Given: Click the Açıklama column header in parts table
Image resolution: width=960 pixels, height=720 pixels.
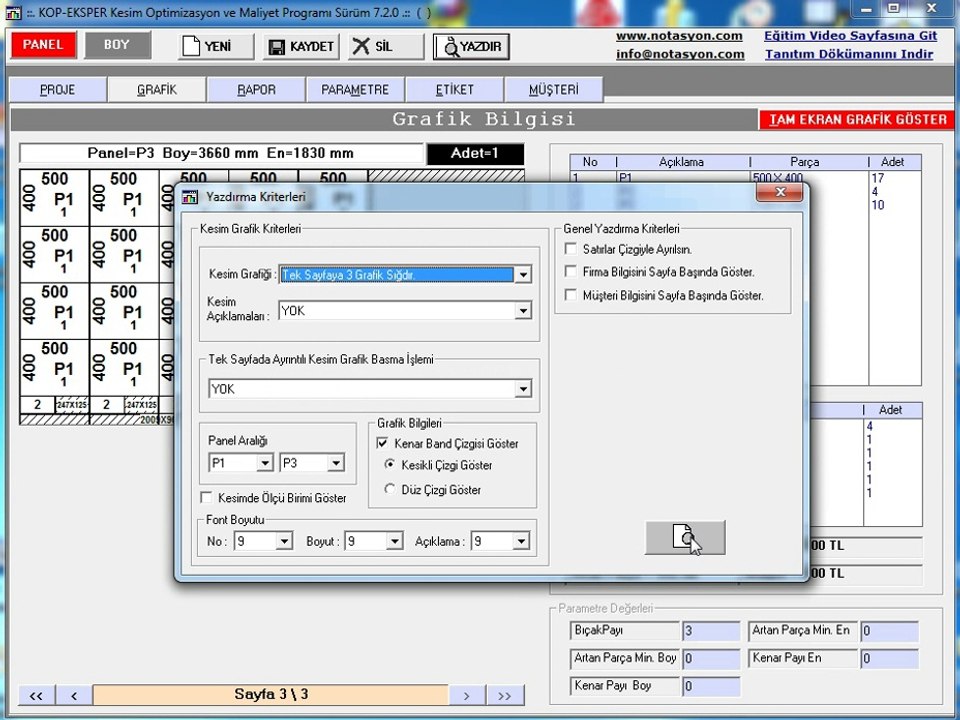Looking at the screenshot, I should click(681, 162).
